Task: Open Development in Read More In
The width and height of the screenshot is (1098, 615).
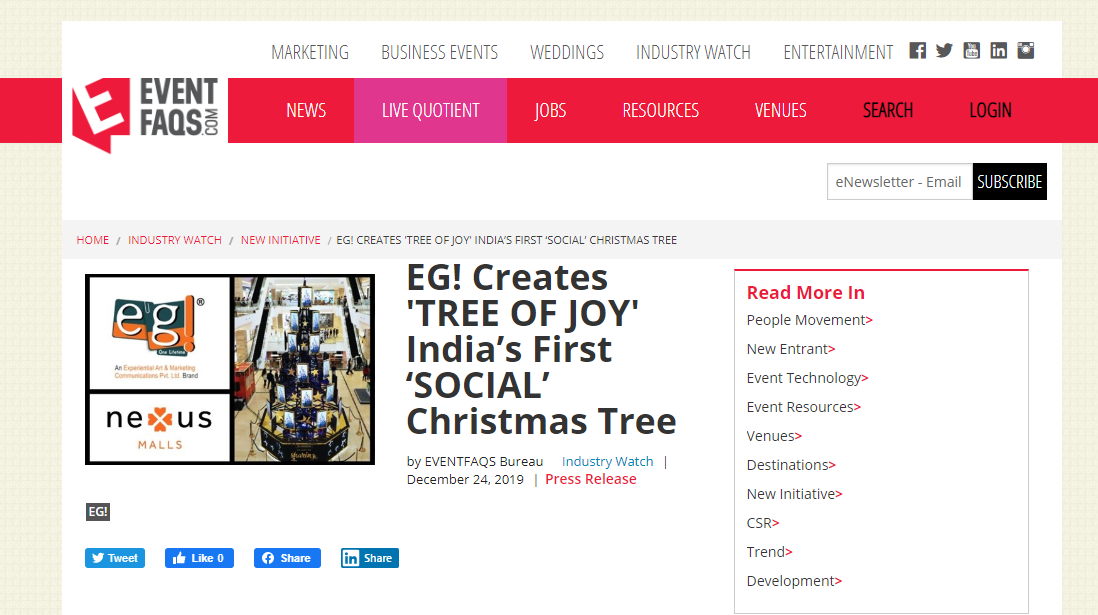Action: (794, 581)
